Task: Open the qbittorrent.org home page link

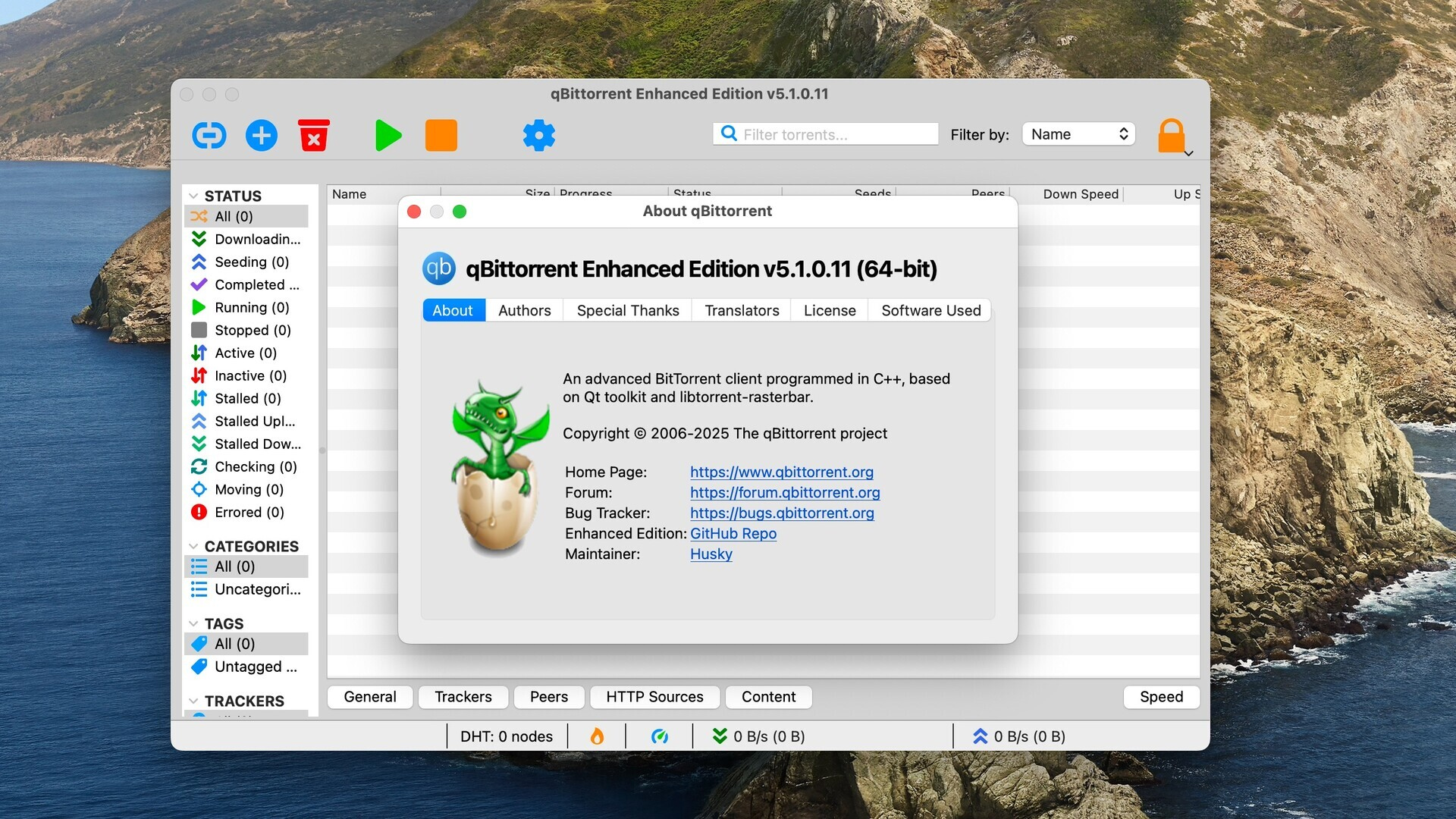Action: [782, 472]
